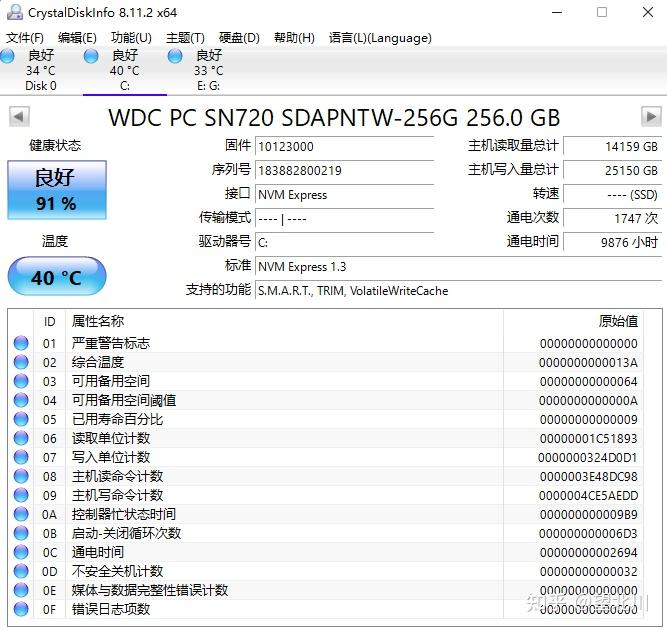Click the supported features field with TRIM

[x=458, y=291]
